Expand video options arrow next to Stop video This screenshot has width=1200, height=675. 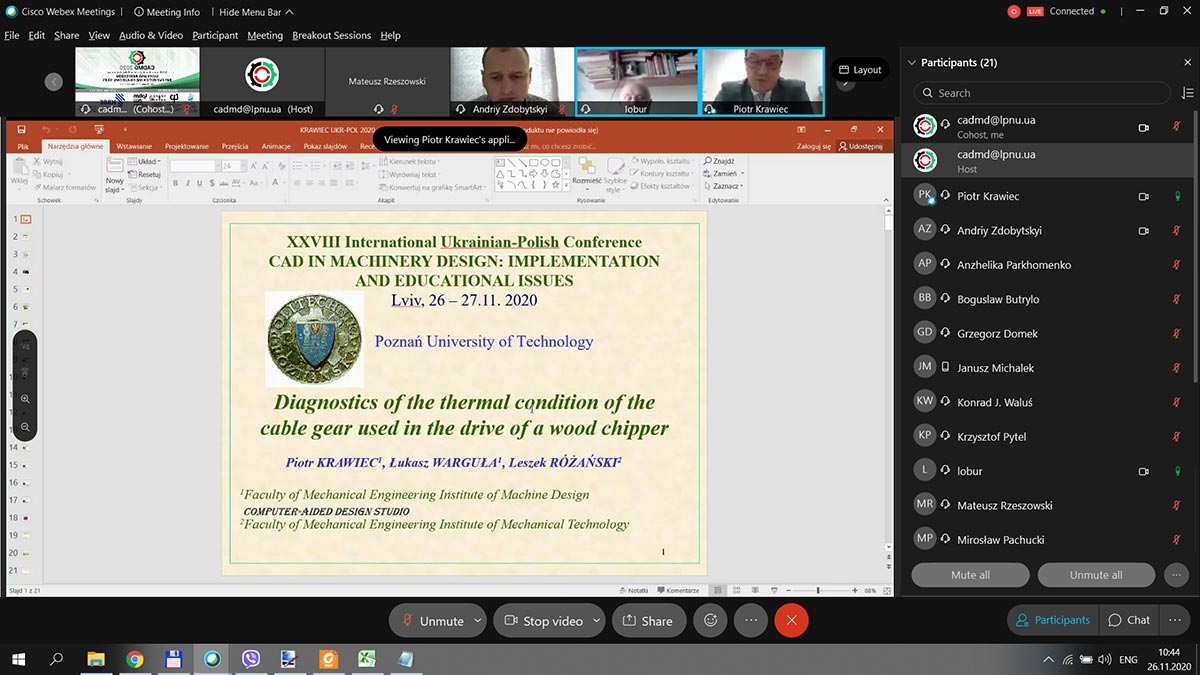[x=596, y=621]
